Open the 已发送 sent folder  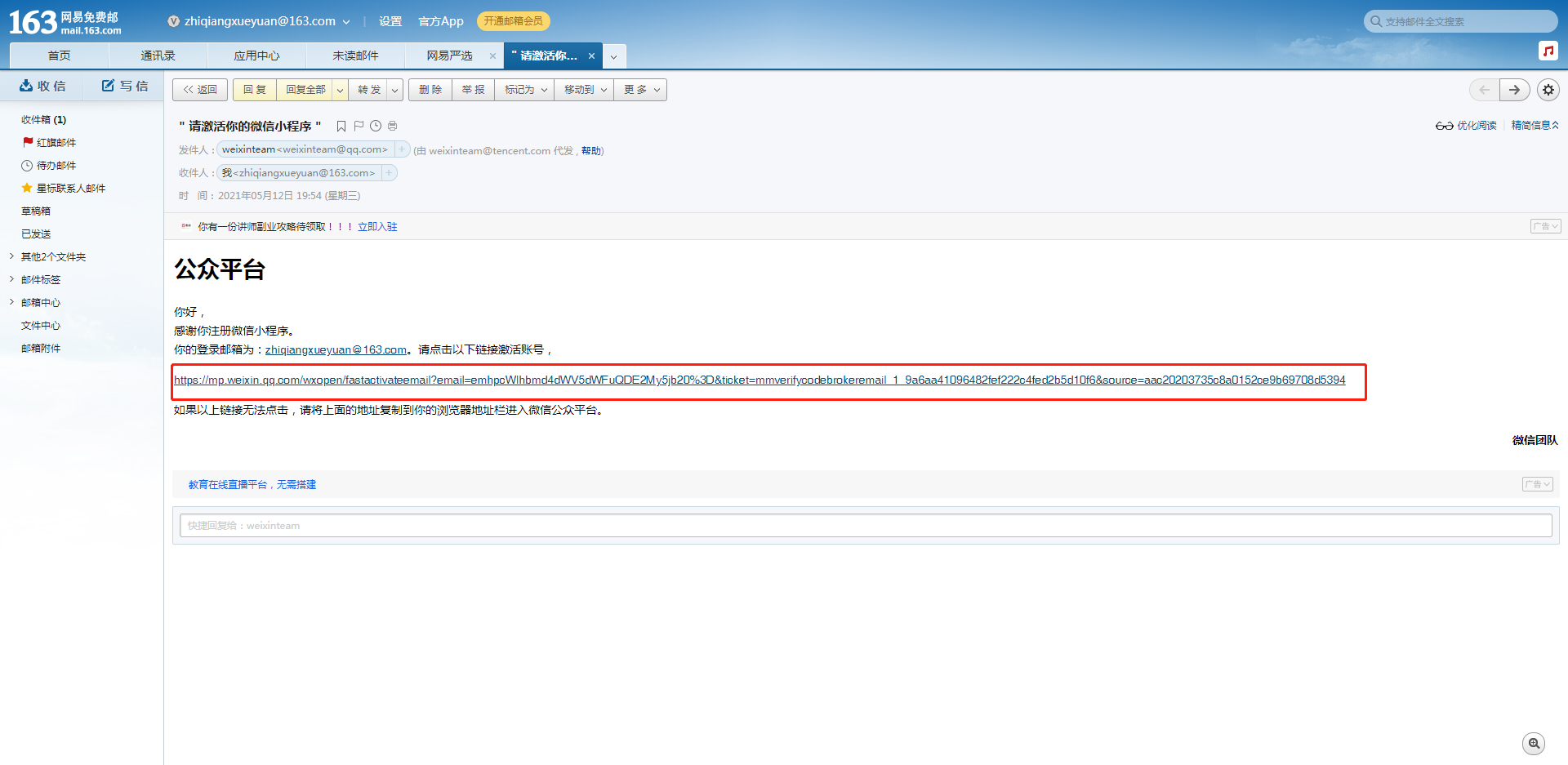(x=36, y=234)
